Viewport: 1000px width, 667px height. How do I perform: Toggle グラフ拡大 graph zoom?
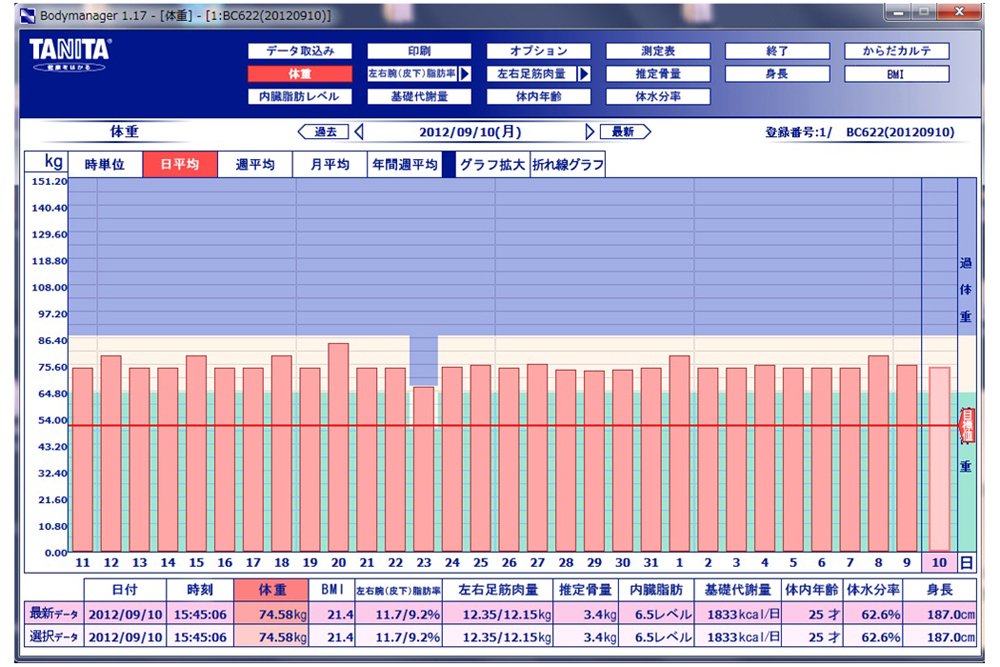pos(491,165)
